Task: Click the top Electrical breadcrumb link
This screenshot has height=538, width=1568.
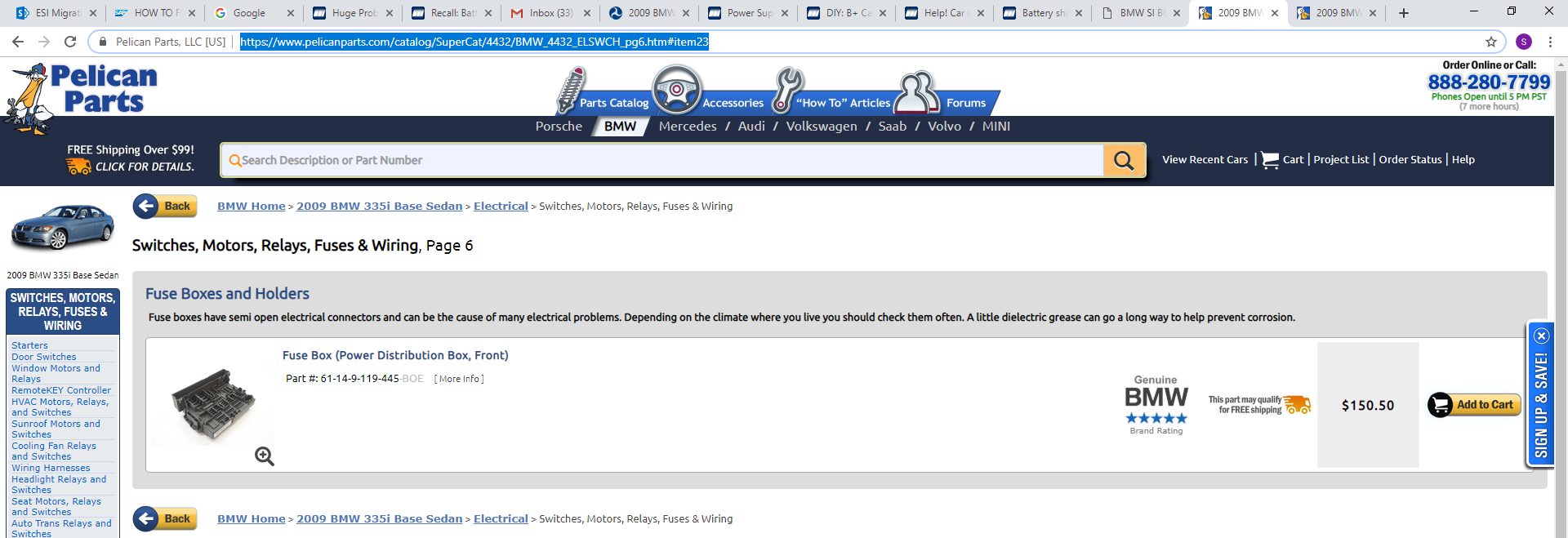Action: (x=501, y=207)
